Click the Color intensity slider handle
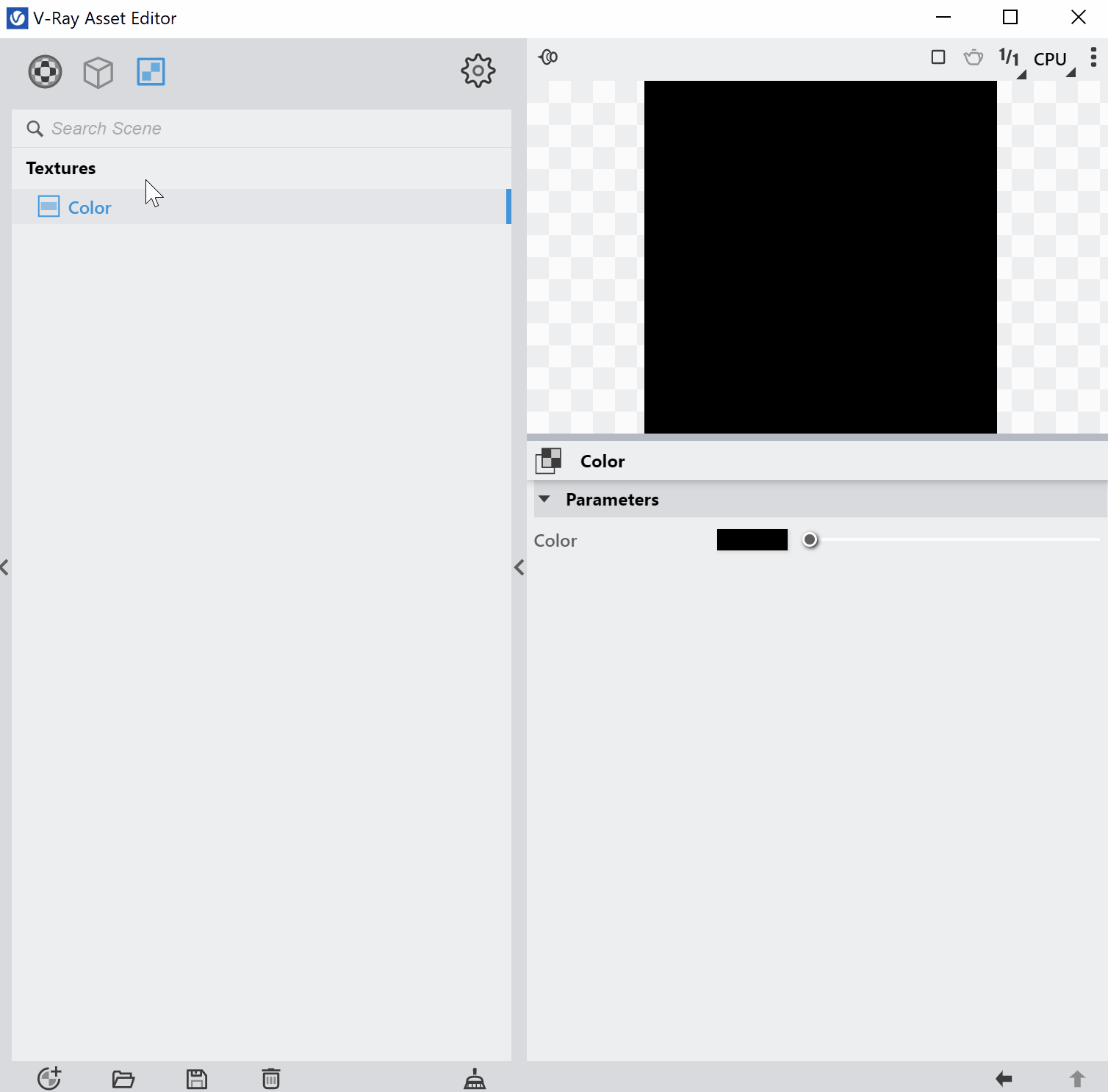1108x1092 pixels. [x=810, y=540]
